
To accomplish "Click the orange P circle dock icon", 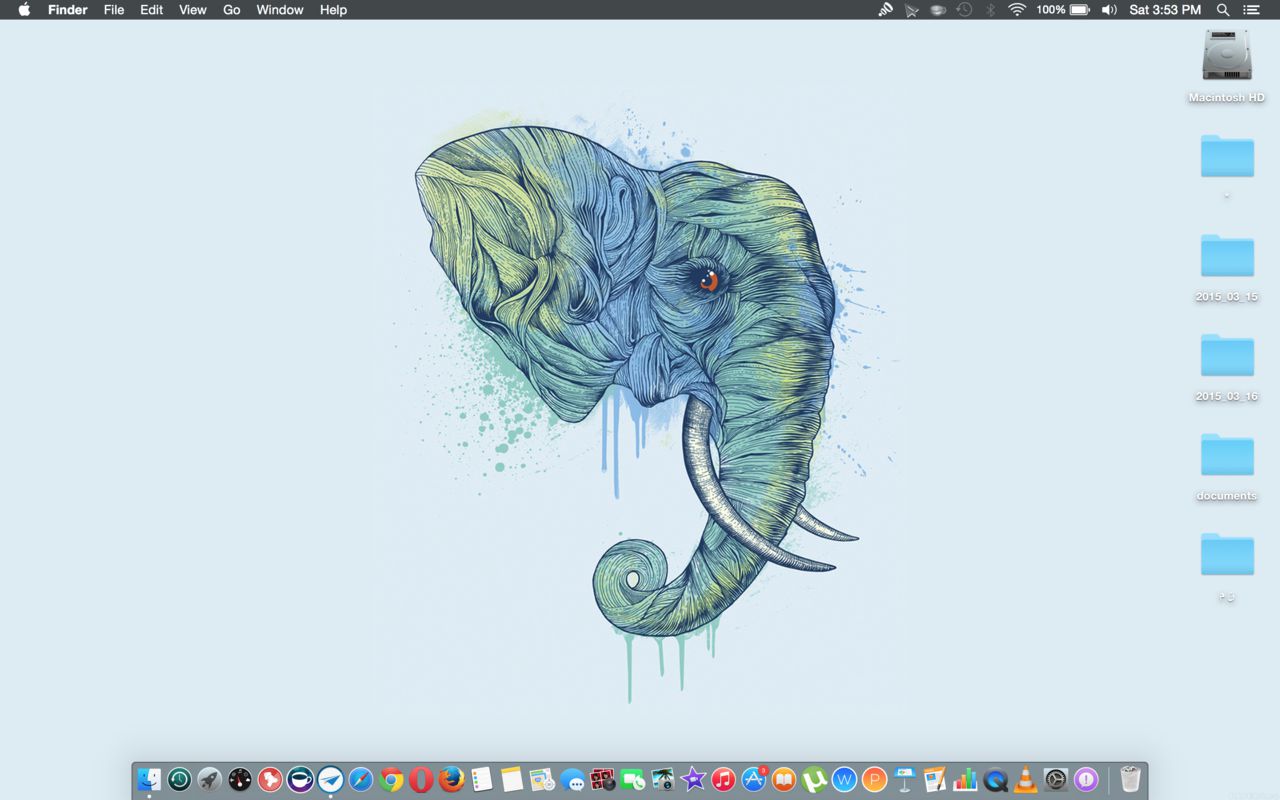I will (874, 779).
